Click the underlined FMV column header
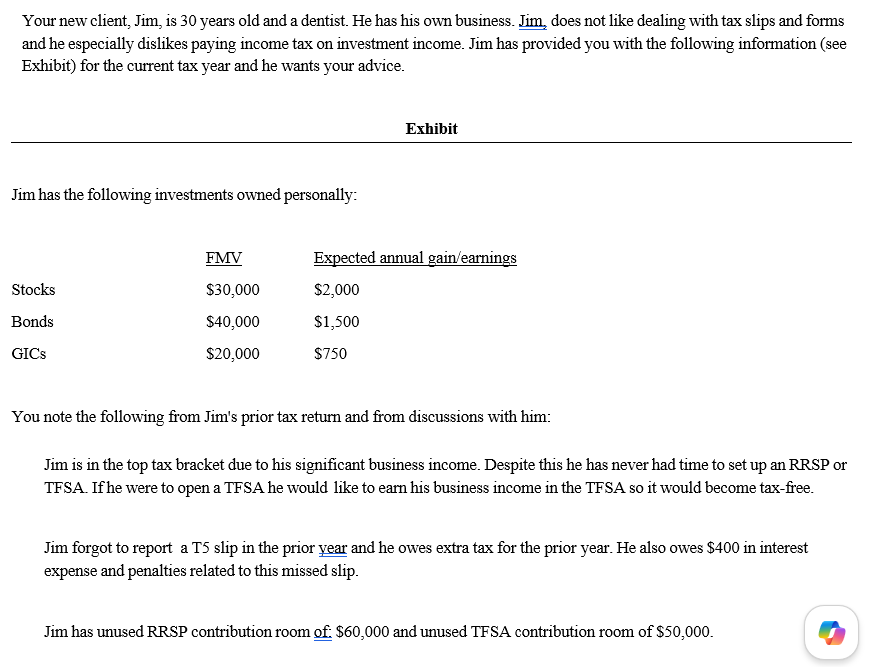 click(224, 258)
